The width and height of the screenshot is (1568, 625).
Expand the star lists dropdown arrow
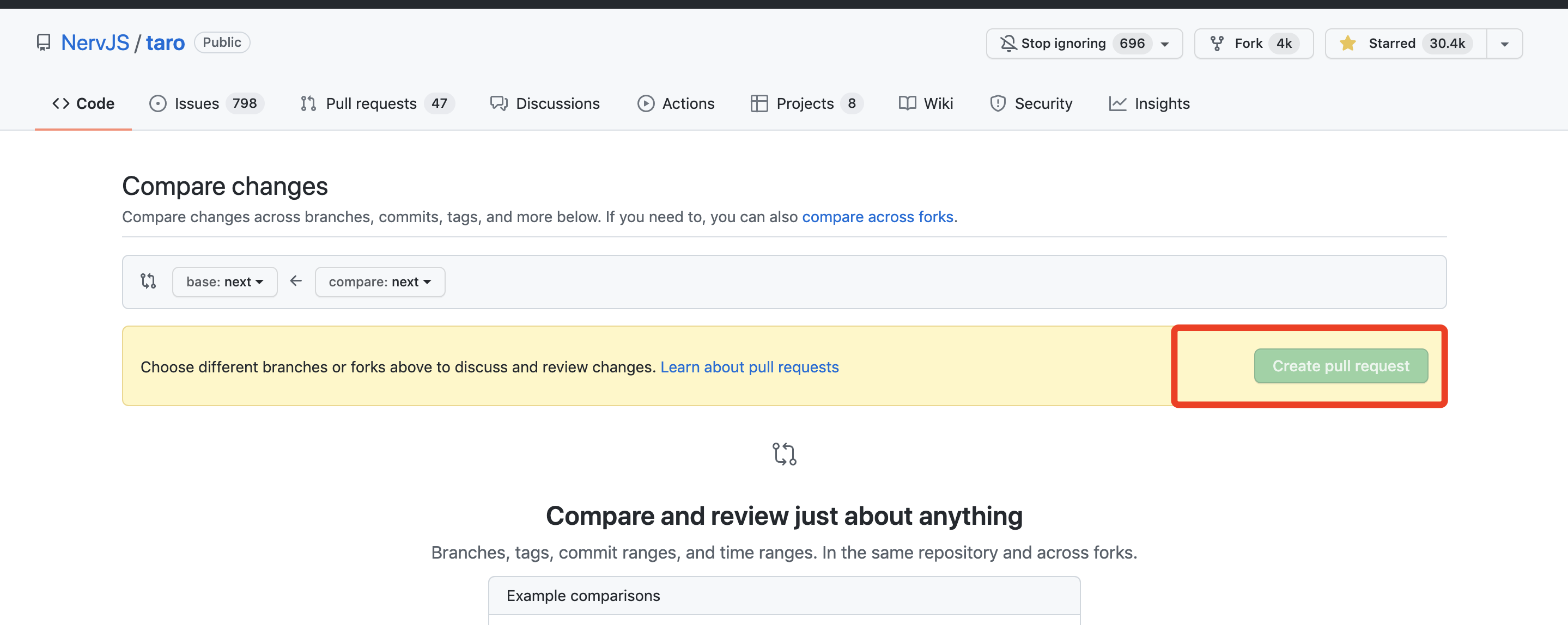(1504, 44)
